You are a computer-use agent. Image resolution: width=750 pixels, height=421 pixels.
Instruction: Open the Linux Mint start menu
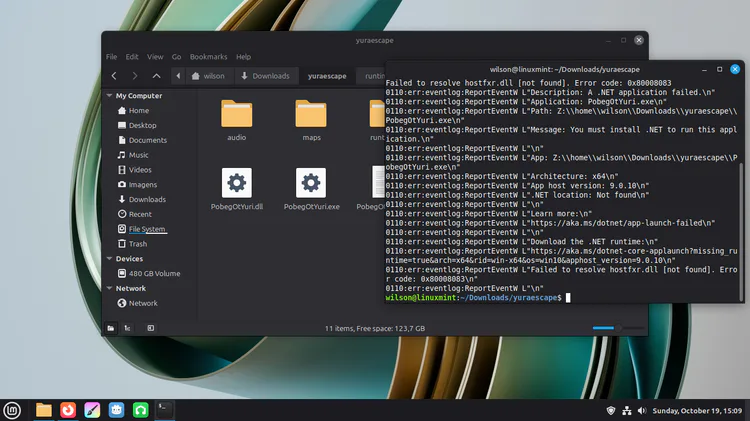[12, 410]
